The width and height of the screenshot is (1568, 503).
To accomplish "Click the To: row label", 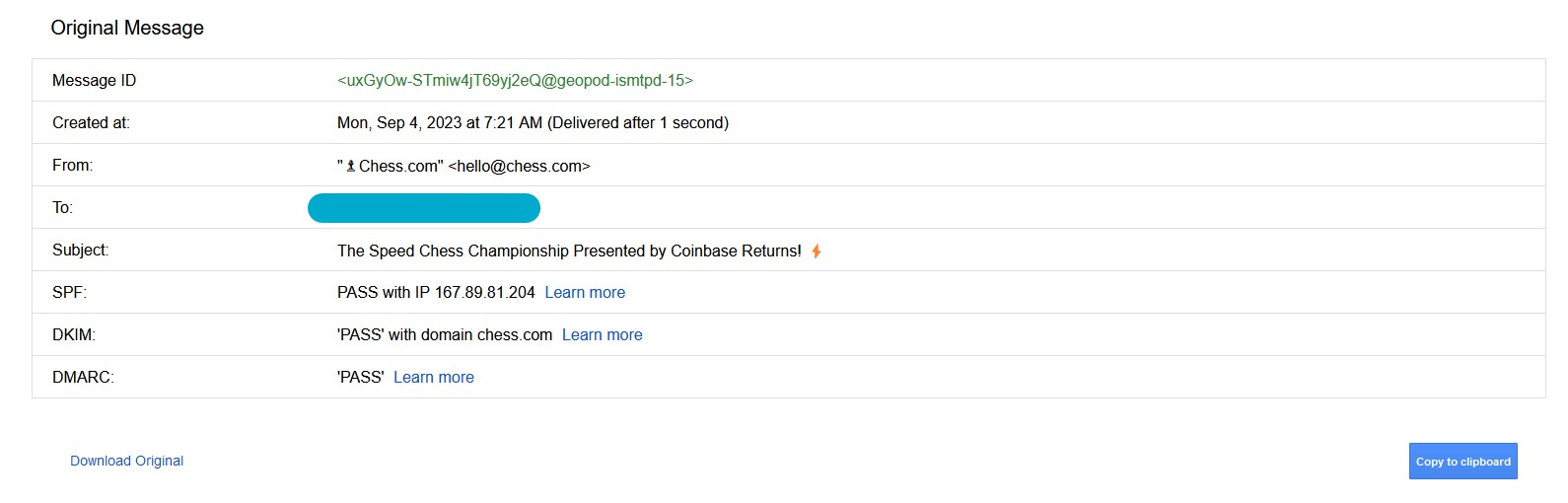I will pyautogui.click(x=62, y=208).
